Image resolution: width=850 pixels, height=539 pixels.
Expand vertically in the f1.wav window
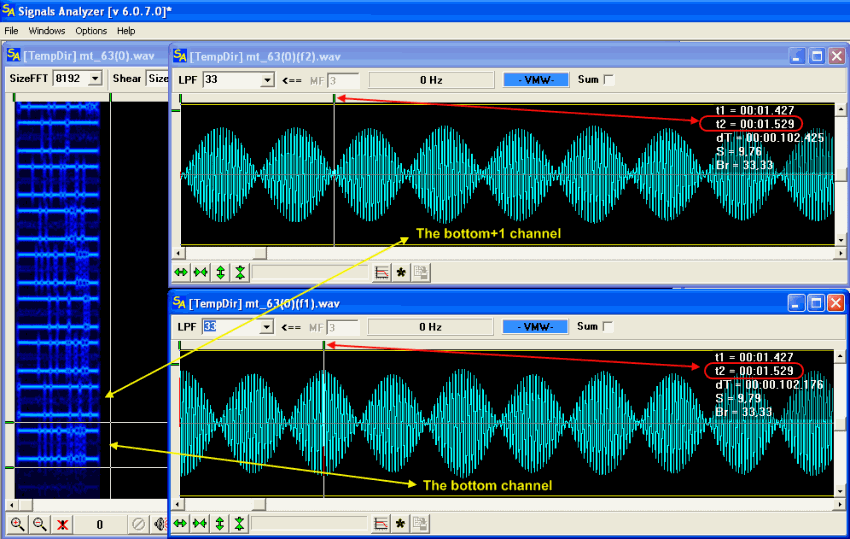220,523
